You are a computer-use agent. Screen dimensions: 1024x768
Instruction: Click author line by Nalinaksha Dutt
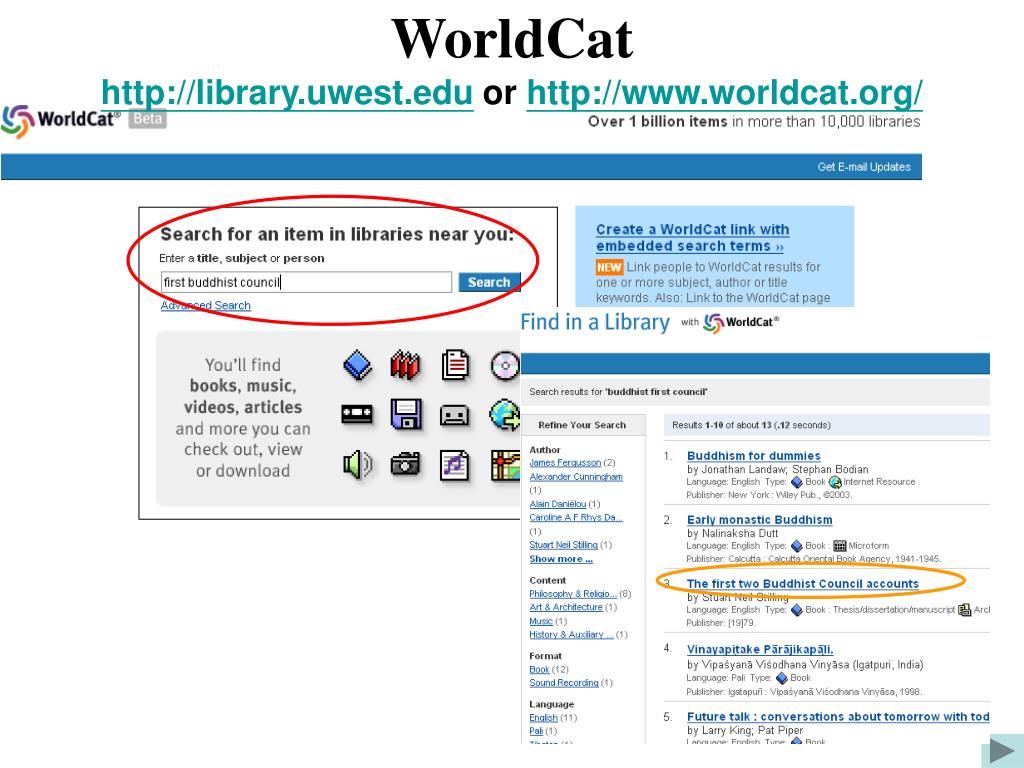click(733, 533)
